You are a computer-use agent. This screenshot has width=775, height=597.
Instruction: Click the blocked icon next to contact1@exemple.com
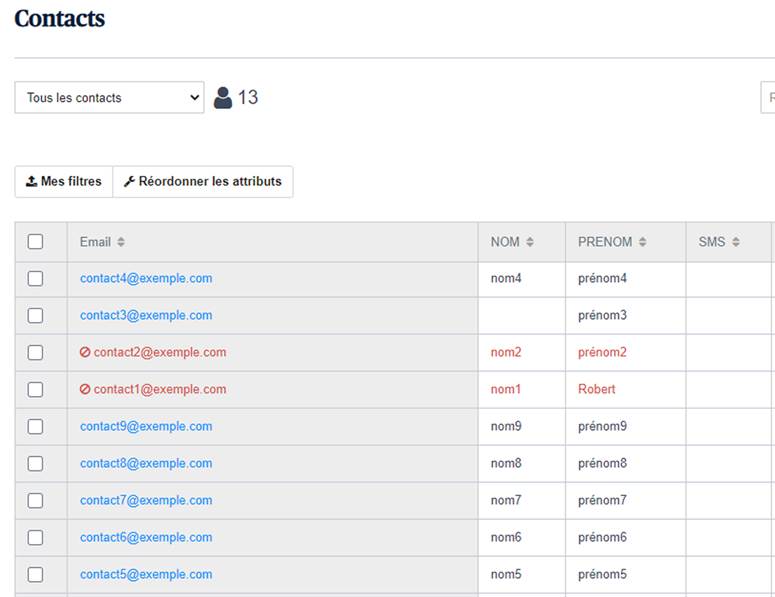click(x=85, y=389)
